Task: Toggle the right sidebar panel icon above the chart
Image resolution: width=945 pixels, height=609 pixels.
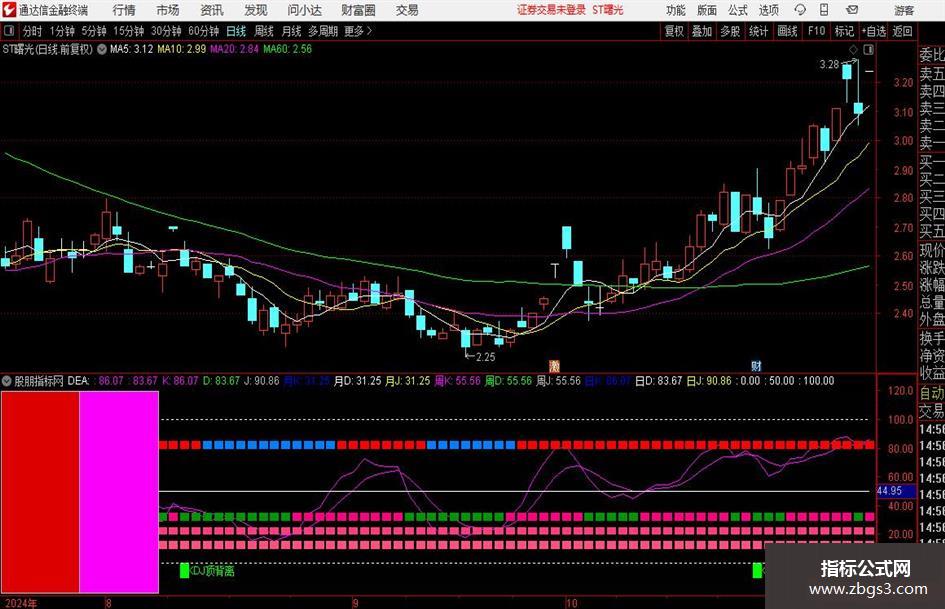Action: pos(868,49)
